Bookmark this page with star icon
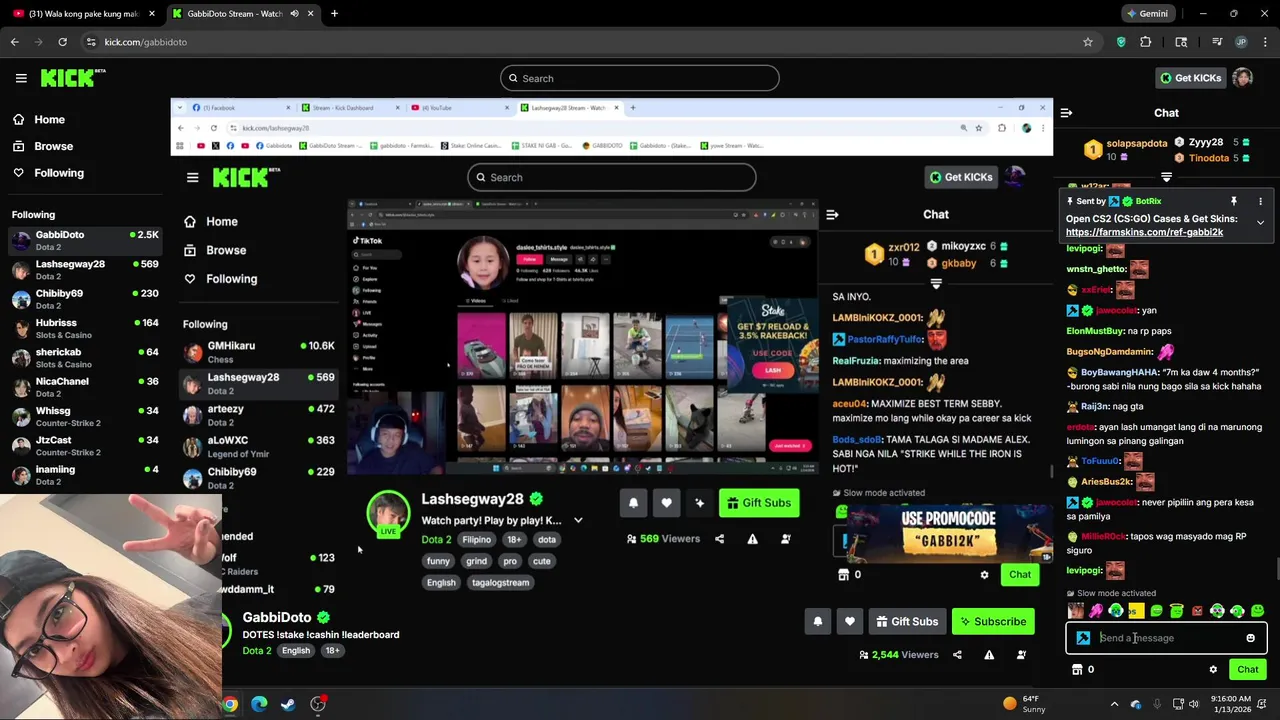 click(x=1088, y=42)
